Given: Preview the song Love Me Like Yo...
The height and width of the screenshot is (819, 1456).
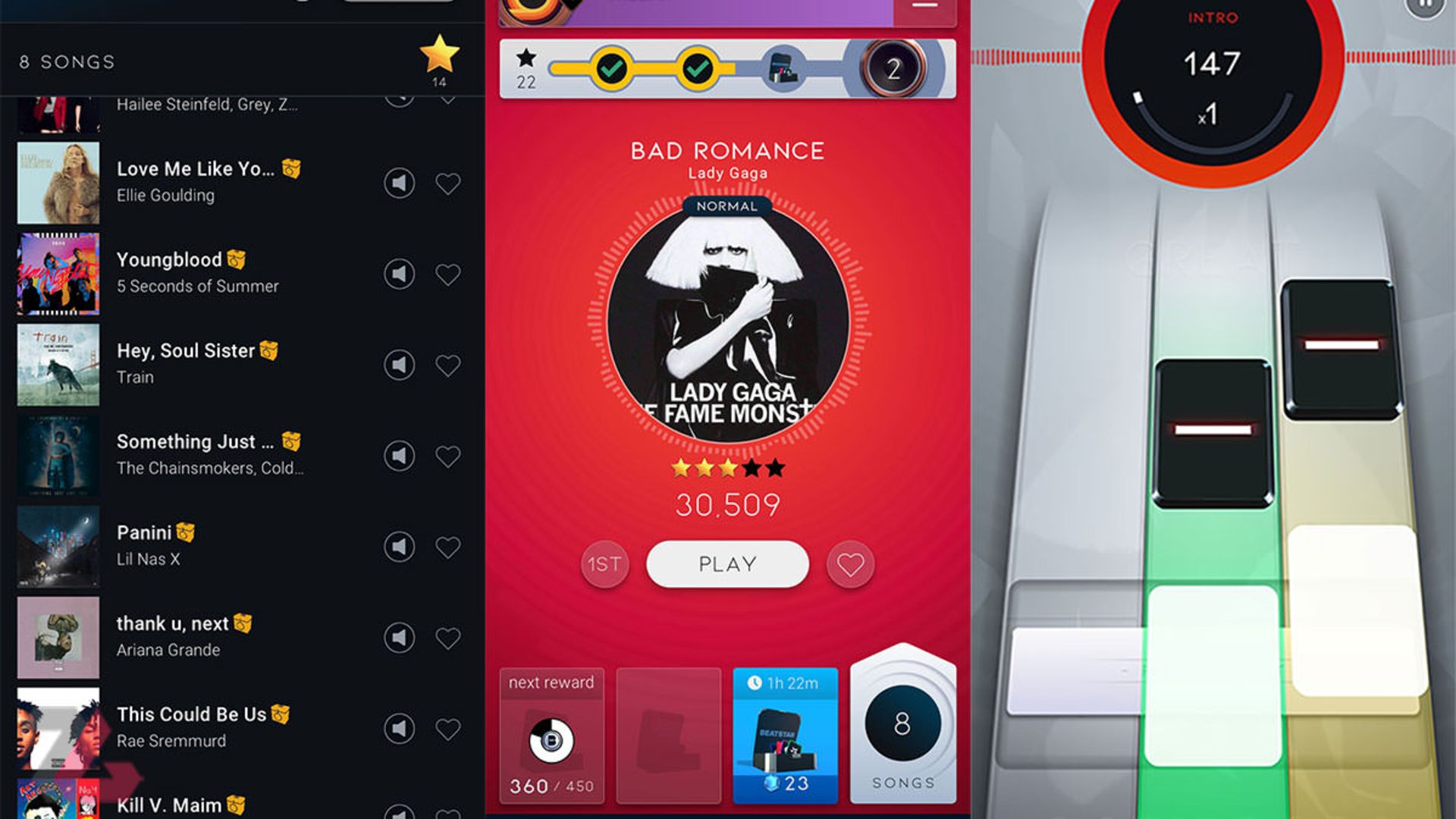Looking at the screenshot, I should pyautogui.click(x=399, y=183).
